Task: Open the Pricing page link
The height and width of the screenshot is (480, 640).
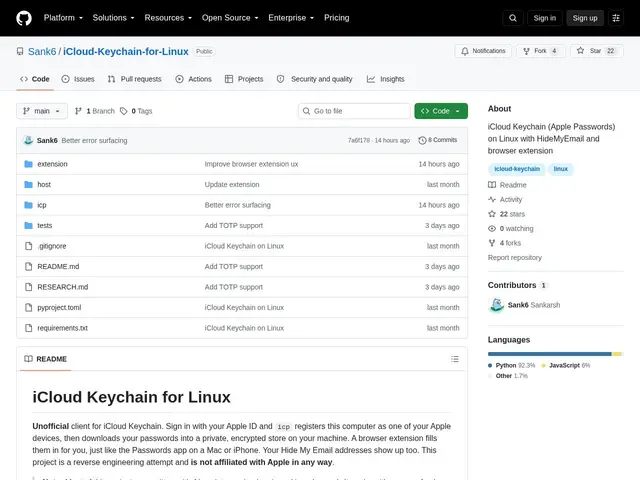Action: pos(336,18)
